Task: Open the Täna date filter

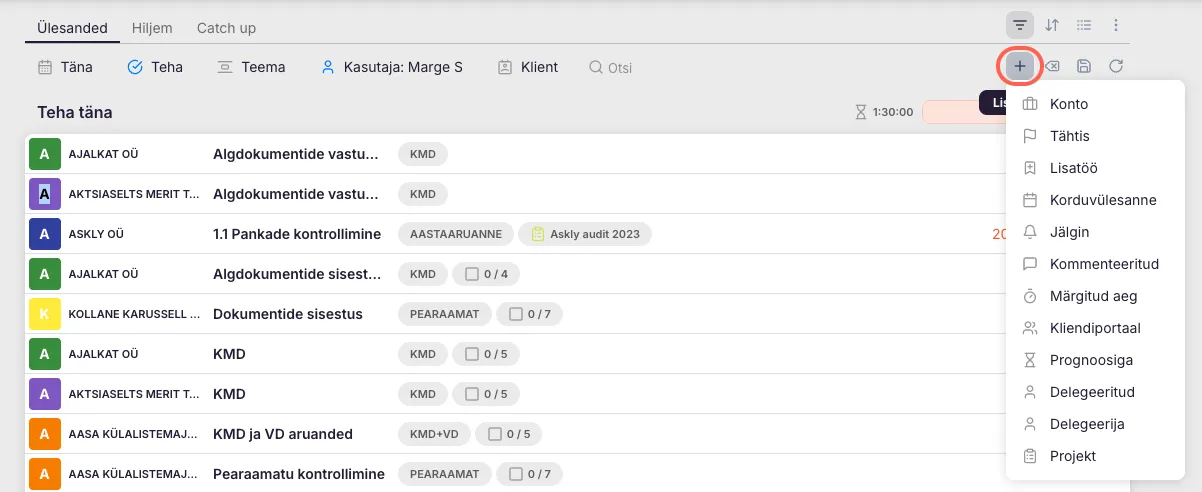Action: (x=65, y=67)
